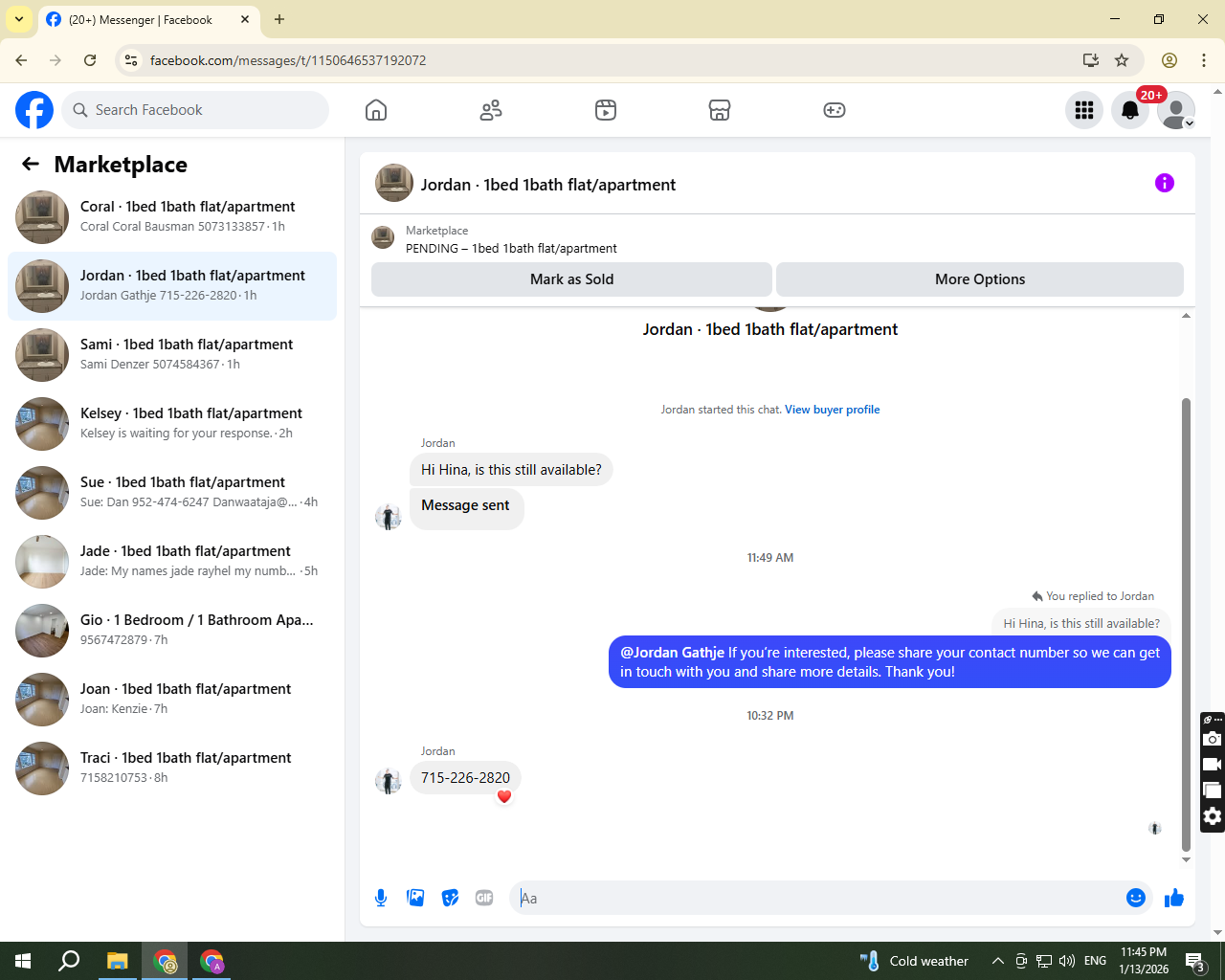The height and width of the screenshot is (980, 1225).
Task: Open the Windows notification center
Action: tap(1195, 961)
